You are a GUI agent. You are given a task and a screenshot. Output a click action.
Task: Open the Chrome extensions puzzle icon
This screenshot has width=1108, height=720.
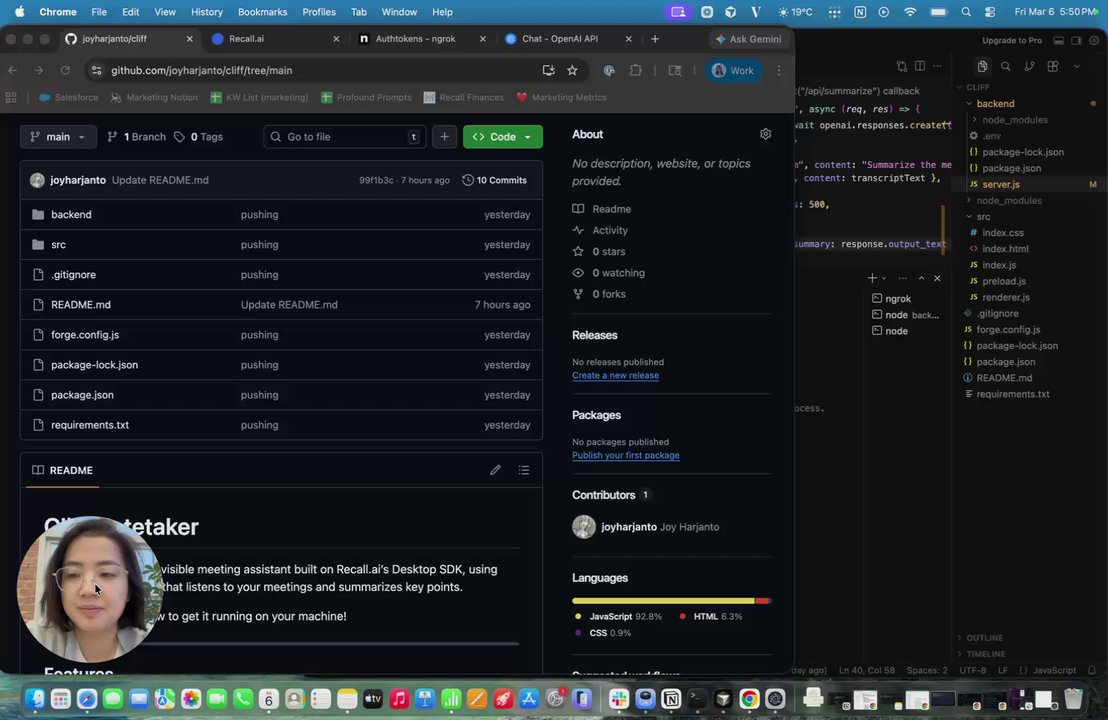pos(635,71)
